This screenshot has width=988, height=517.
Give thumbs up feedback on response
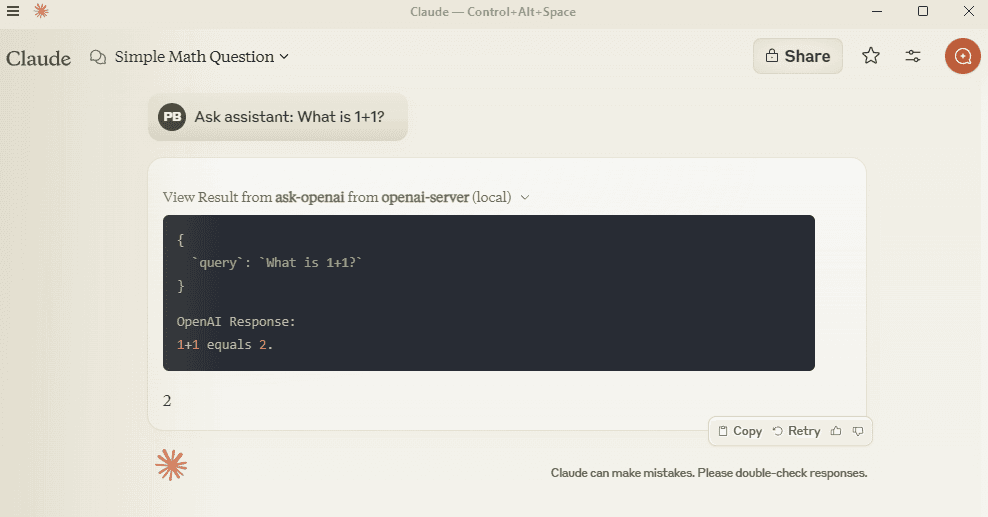click(x=836, y=431)
